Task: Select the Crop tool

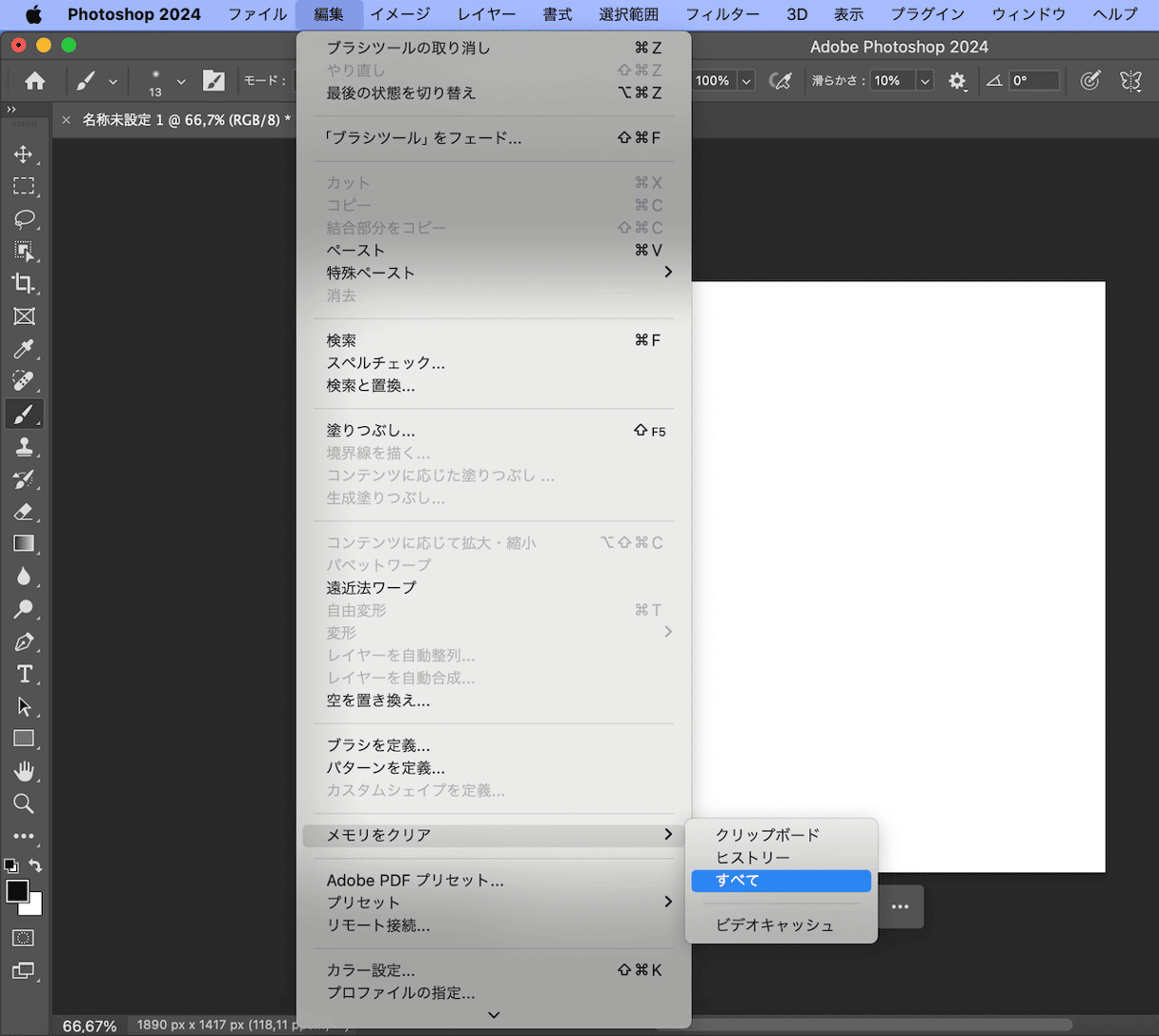Action: point(24,283)
